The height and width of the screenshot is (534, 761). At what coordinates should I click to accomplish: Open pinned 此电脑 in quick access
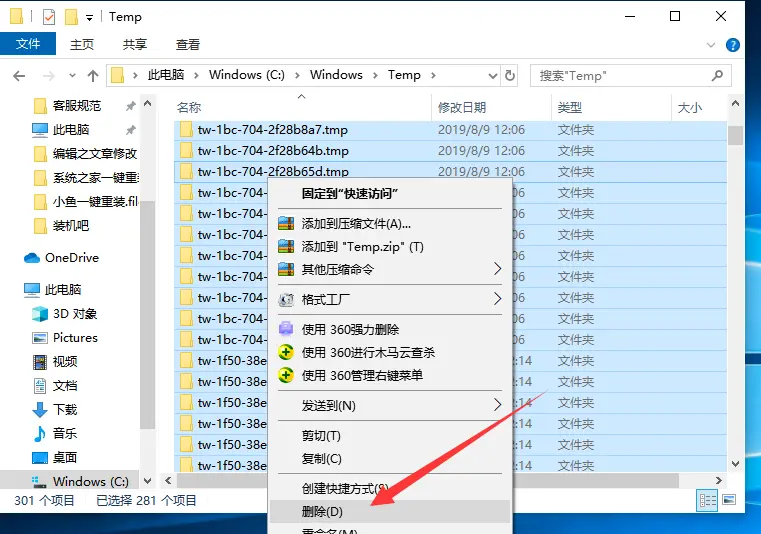(x=70, y=130)
